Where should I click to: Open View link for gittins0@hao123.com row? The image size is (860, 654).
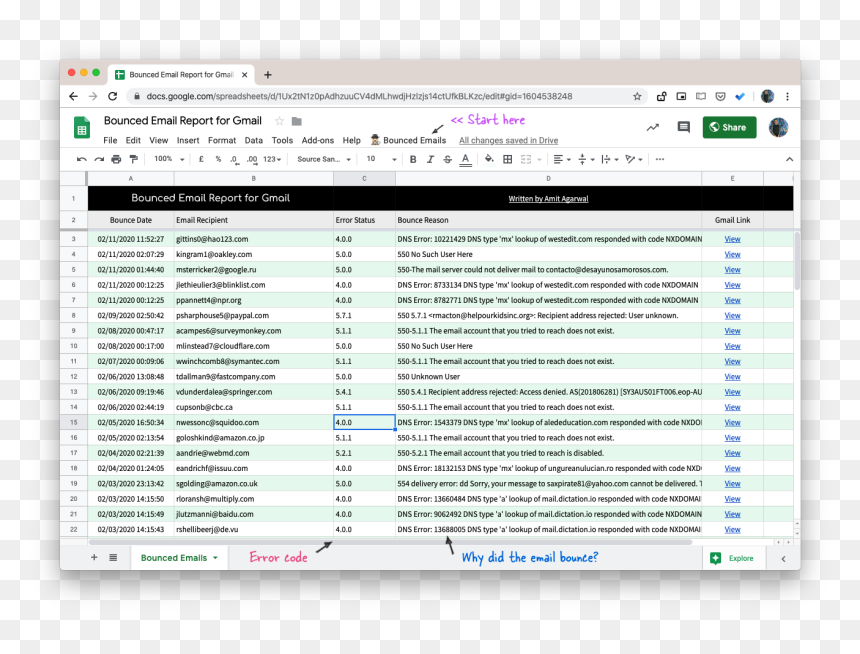coord(732,239)
